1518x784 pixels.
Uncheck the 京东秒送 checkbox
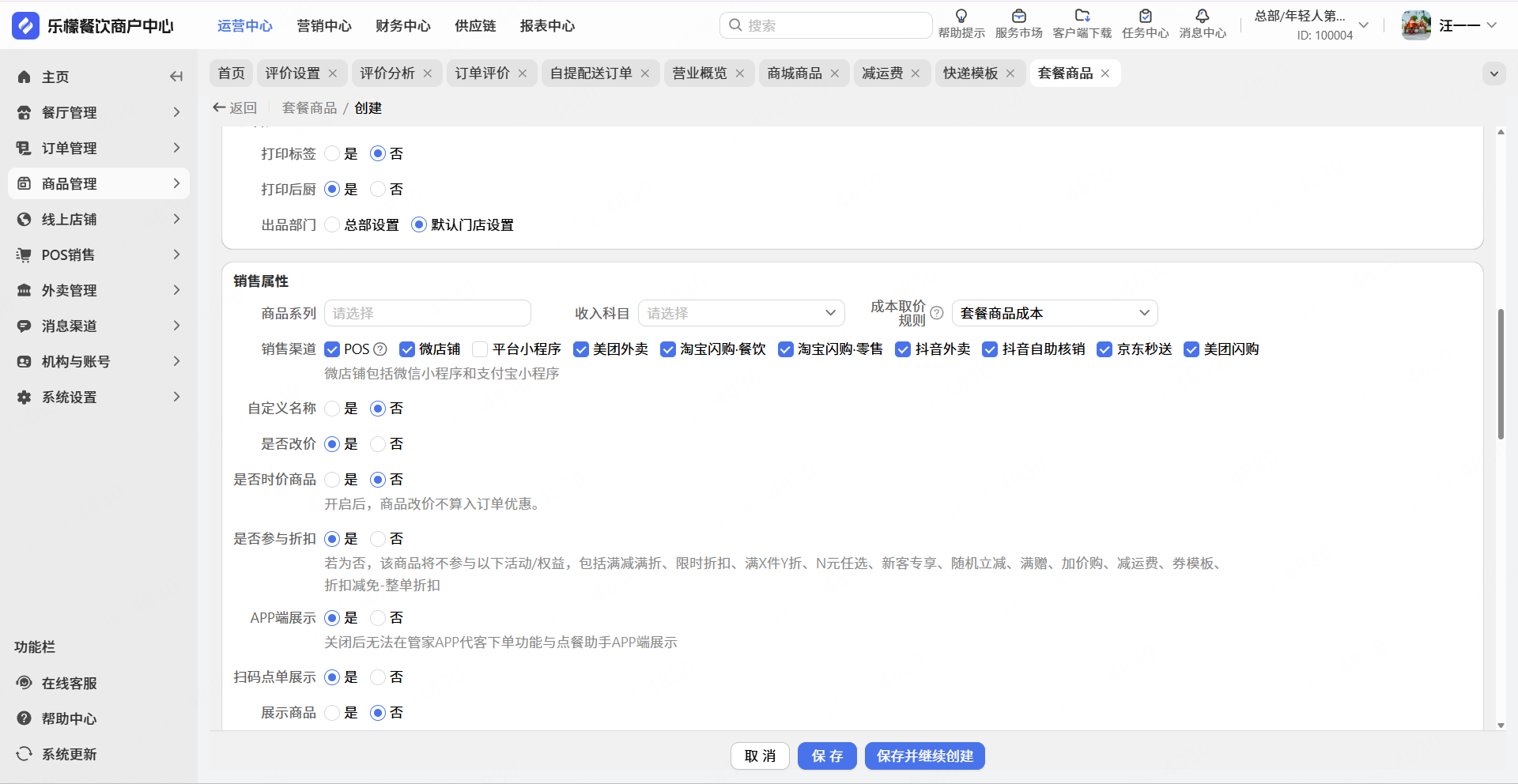pos(1105,349)
